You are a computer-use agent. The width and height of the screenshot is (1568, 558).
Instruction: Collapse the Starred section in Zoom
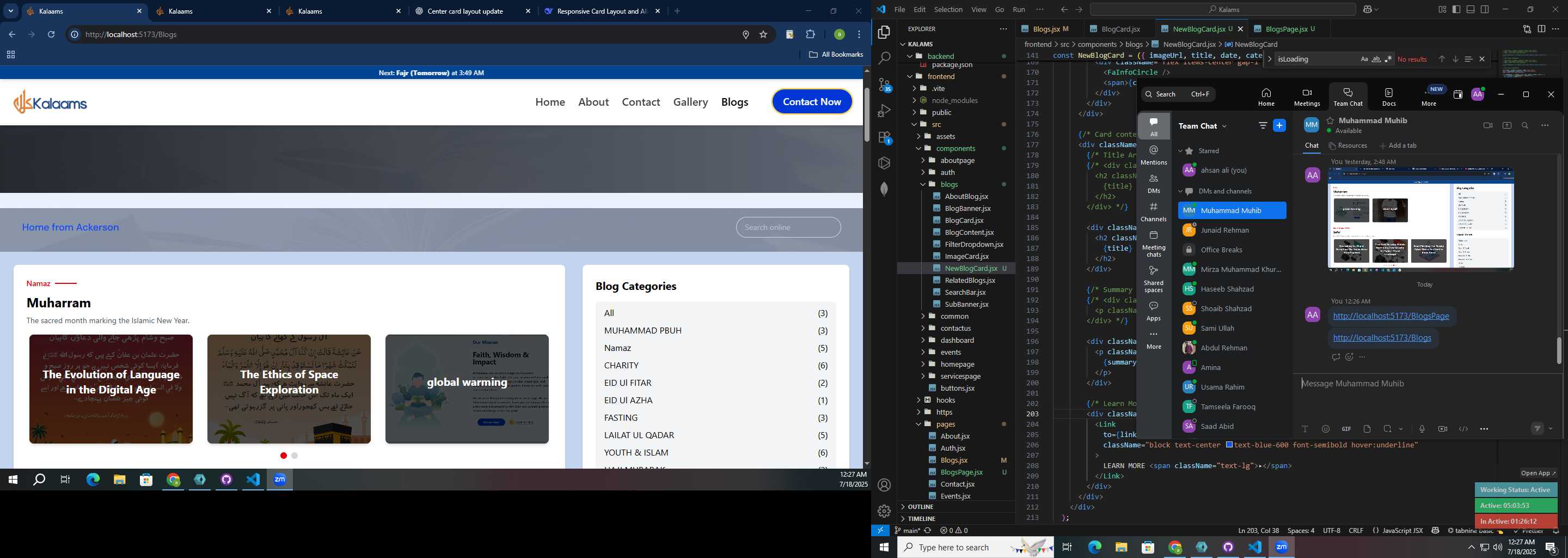pyautogui.click(x=1180, y=151)
